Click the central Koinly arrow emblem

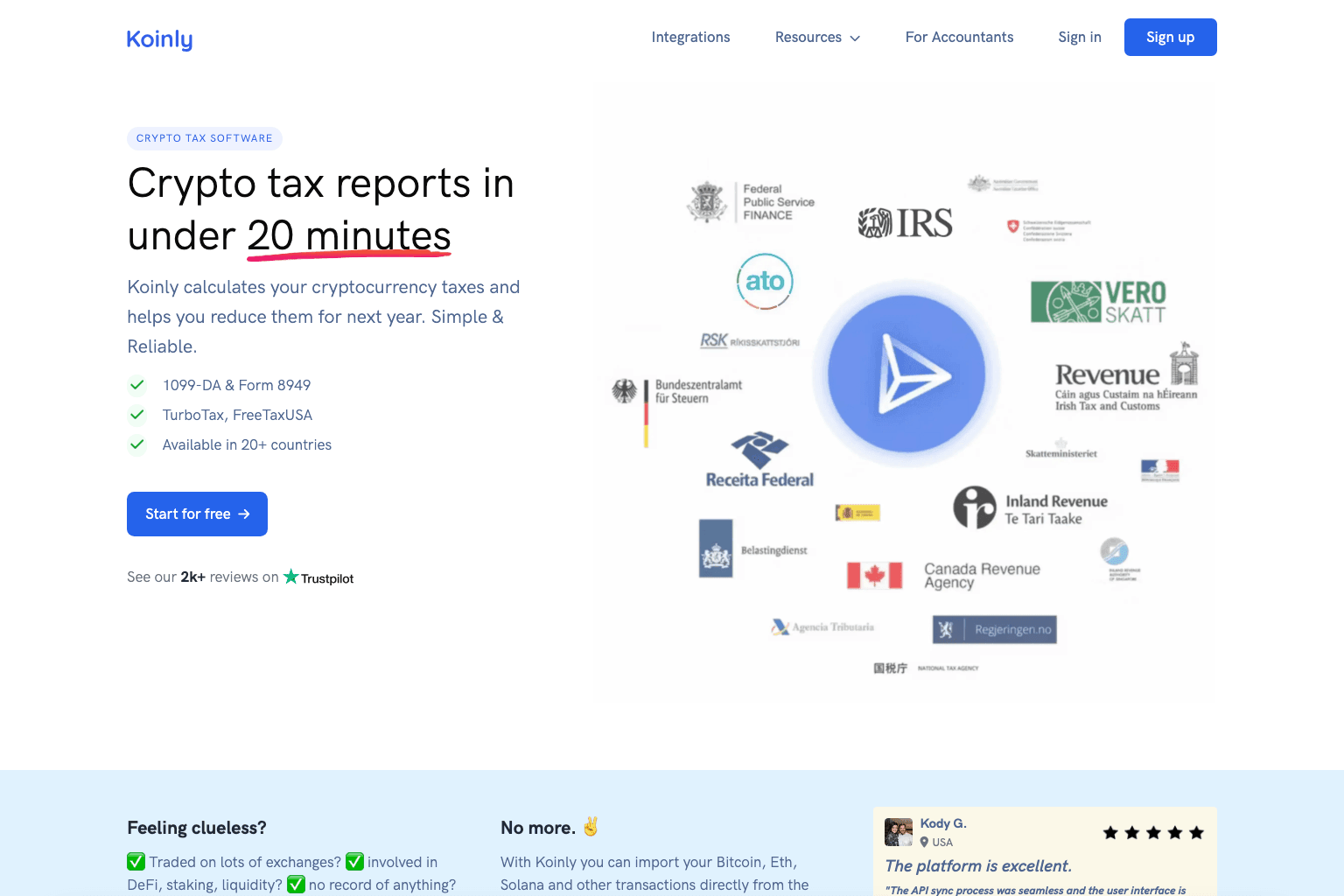coord(906,374)
